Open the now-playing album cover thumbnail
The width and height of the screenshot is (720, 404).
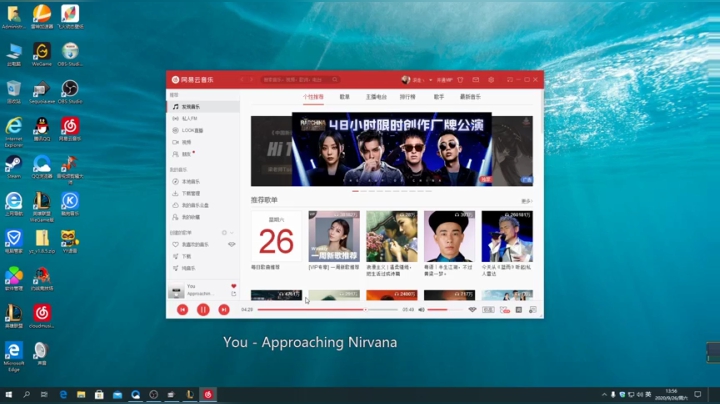pos(176,291)
